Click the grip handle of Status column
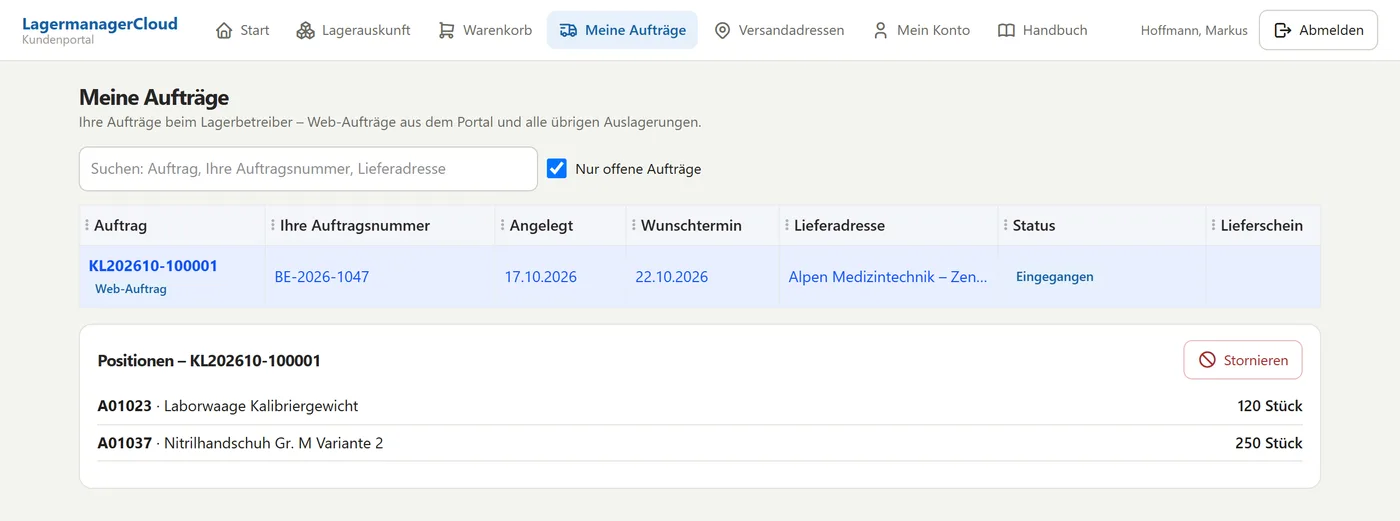This screenshot has height=521, width=1400. 1005,225
